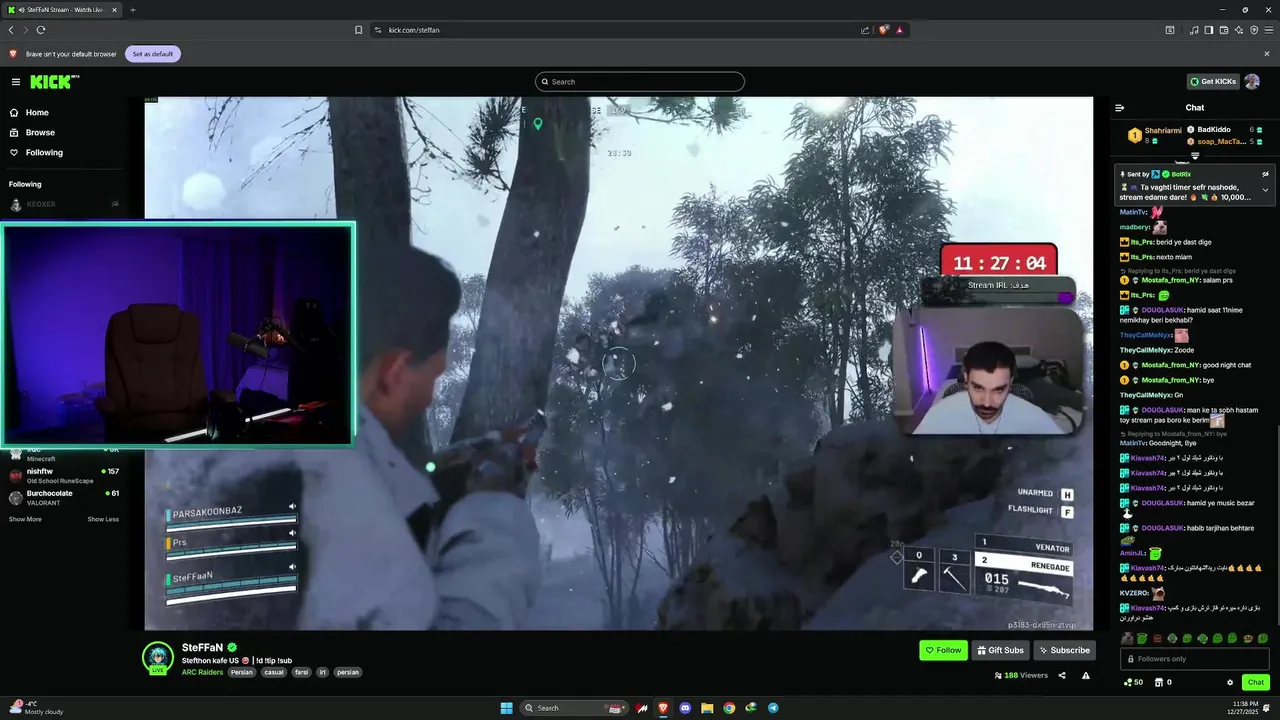Image resolution: width=1280 pixels, height=720 pixels.
Task: Open the Brave Wallet icon
Action: [x=1224, y=30]
